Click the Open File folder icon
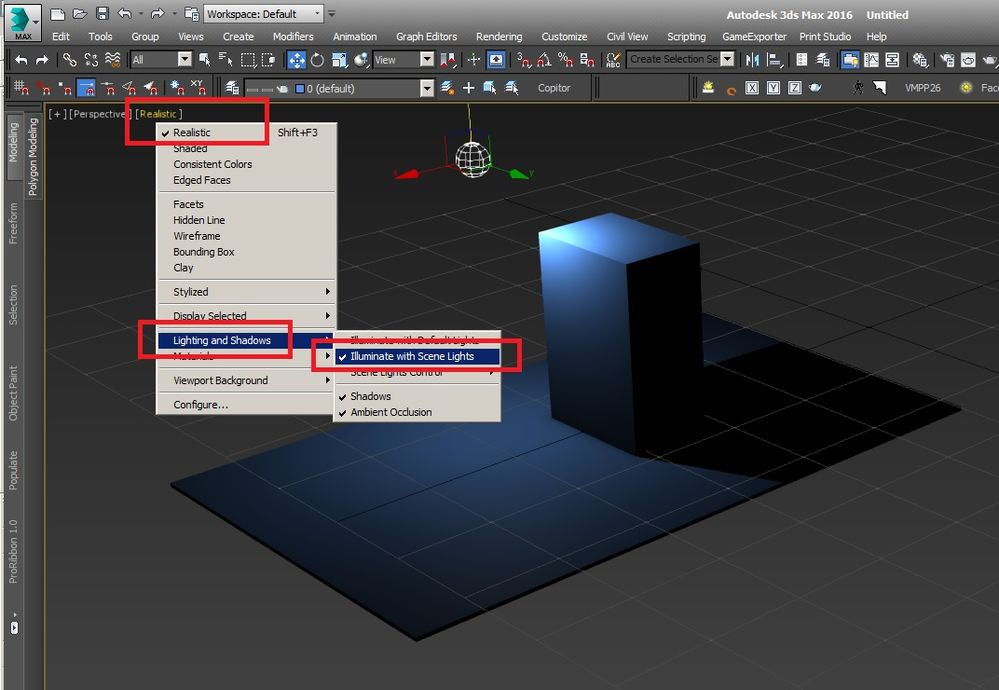Screen dimensions: 999x690 80,15
